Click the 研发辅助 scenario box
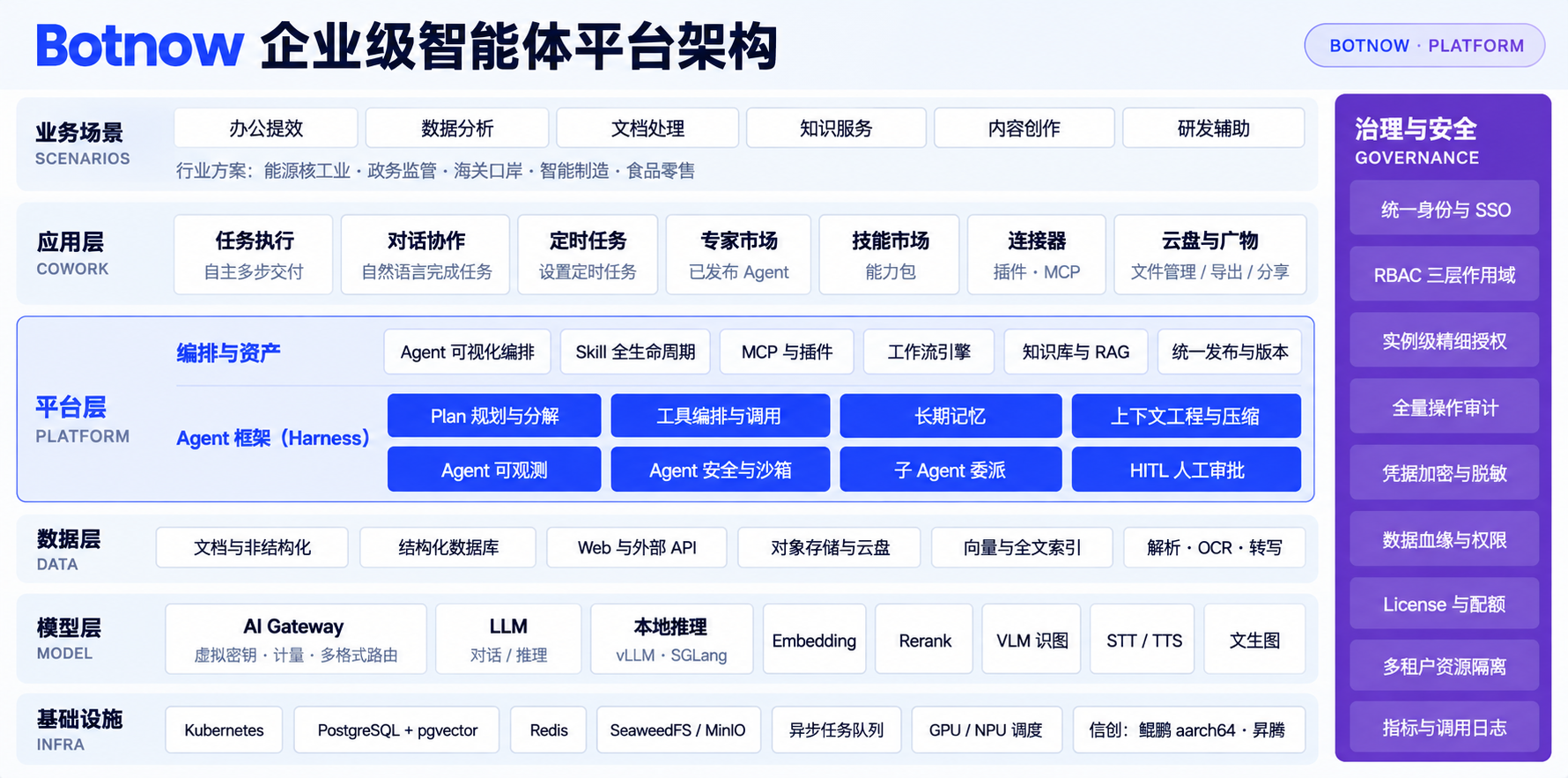The height and width of the screenshot is (778, 1568). 1214,128
